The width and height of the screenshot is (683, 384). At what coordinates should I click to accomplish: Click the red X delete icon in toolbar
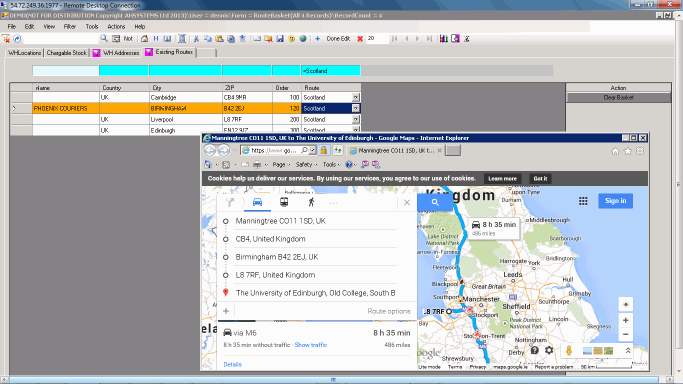coord(360,39)
